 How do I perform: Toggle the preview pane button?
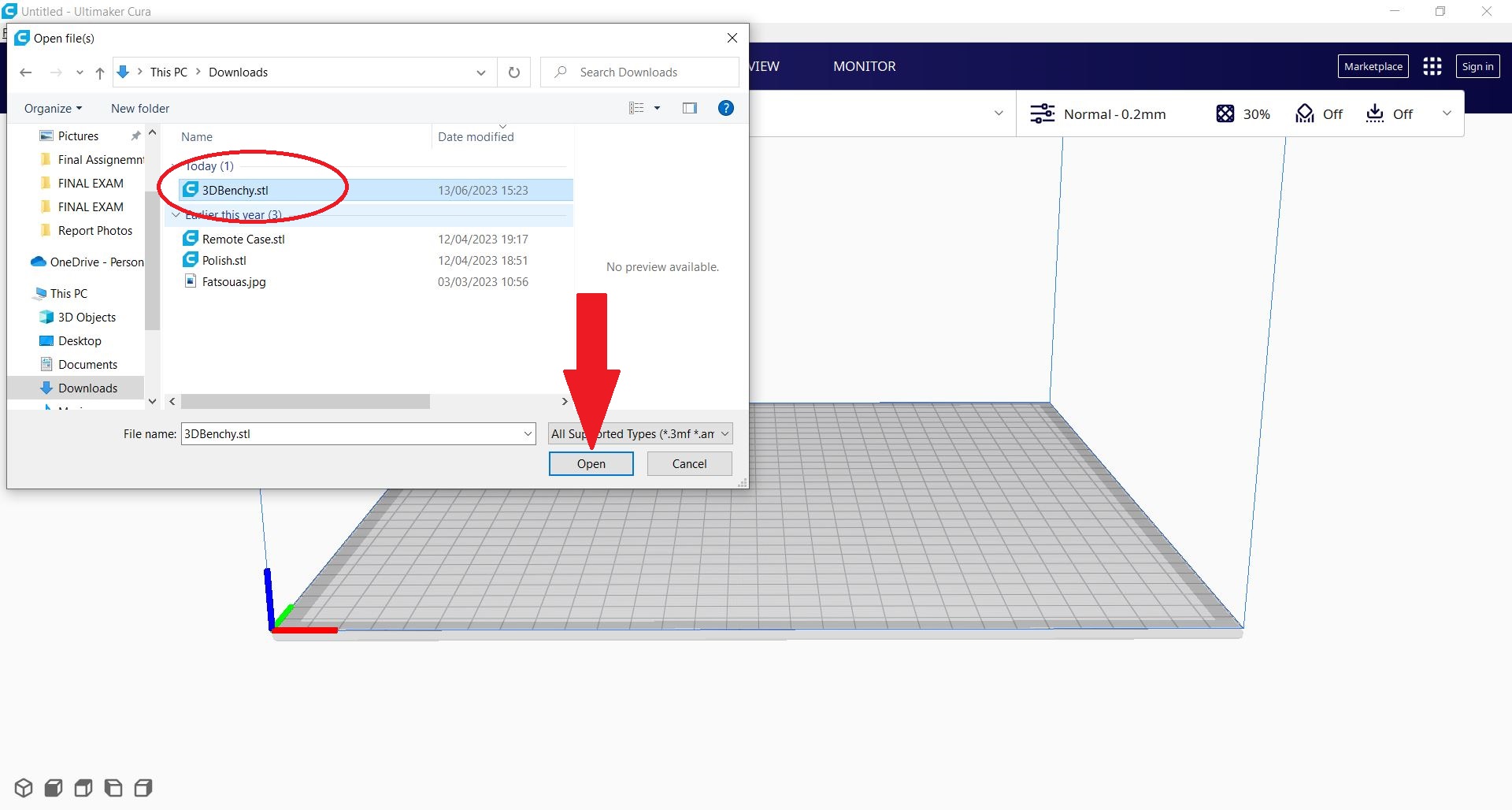point(690,109)
